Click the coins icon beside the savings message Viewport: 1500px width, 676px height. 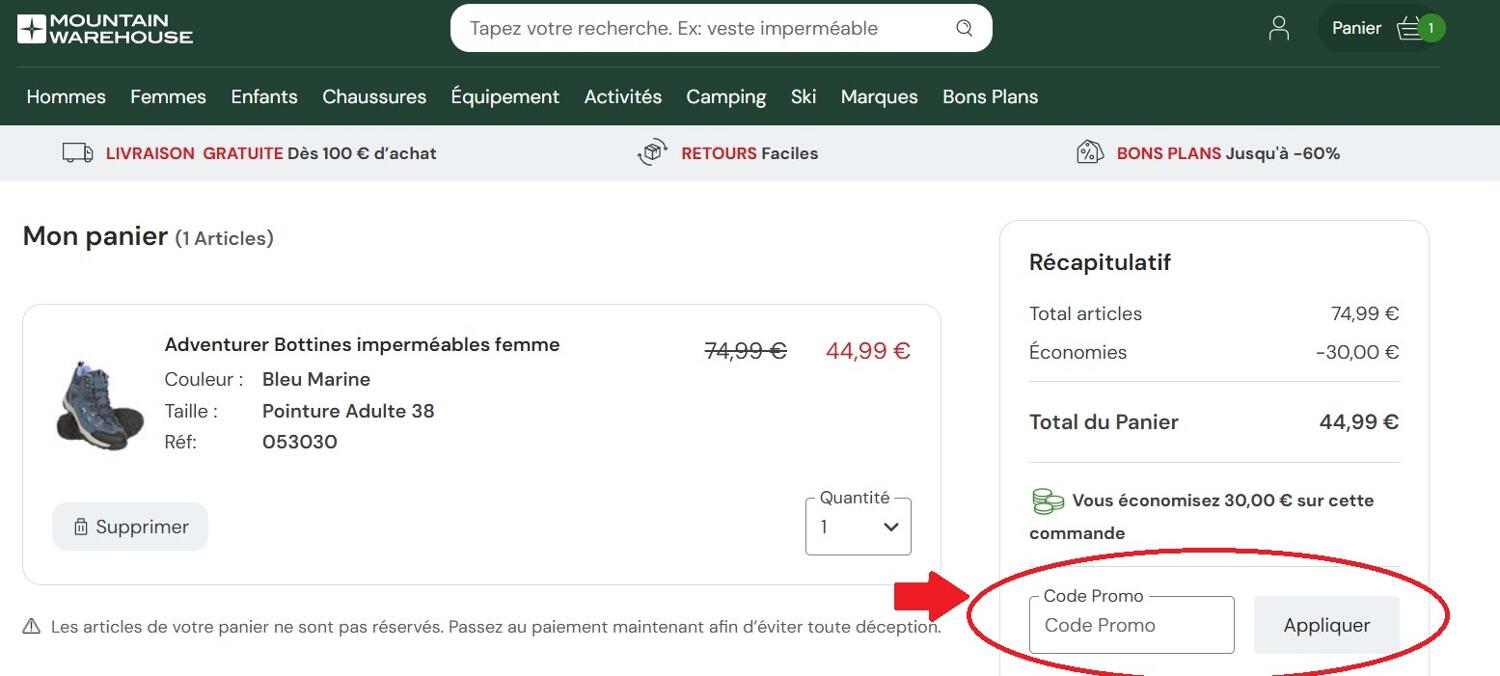[x=1047, y=498]
